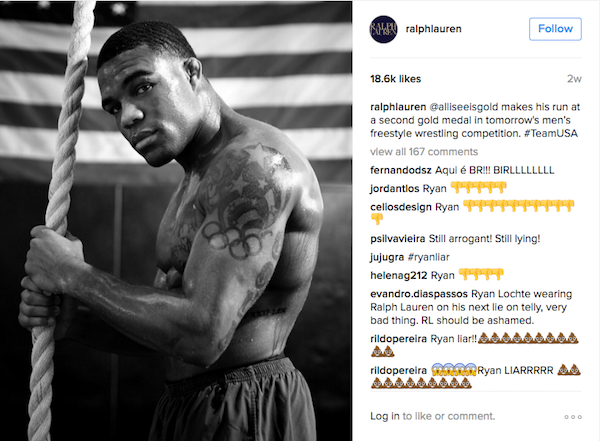Open evandro.diaspassos profile link
600x441 pixels.
(419, 294)
